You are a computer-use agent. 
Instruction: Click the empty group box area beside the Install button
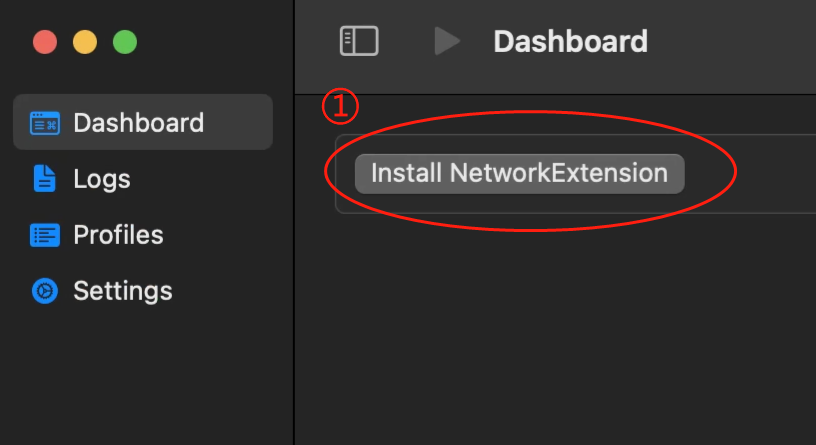(x=749, y=173)
